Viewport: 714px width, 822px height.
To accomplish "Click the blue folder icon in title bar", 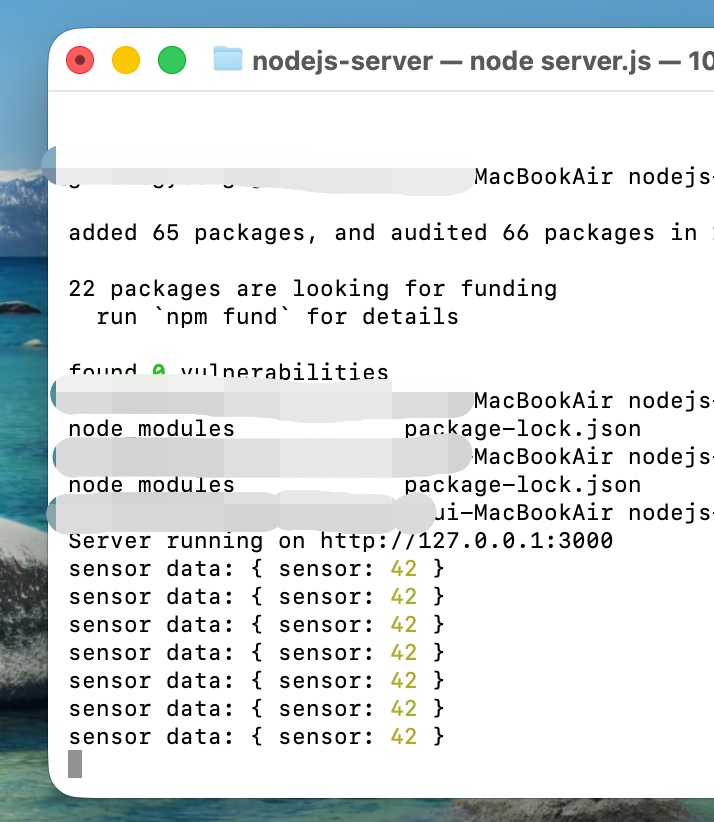I will pos(228,60).
